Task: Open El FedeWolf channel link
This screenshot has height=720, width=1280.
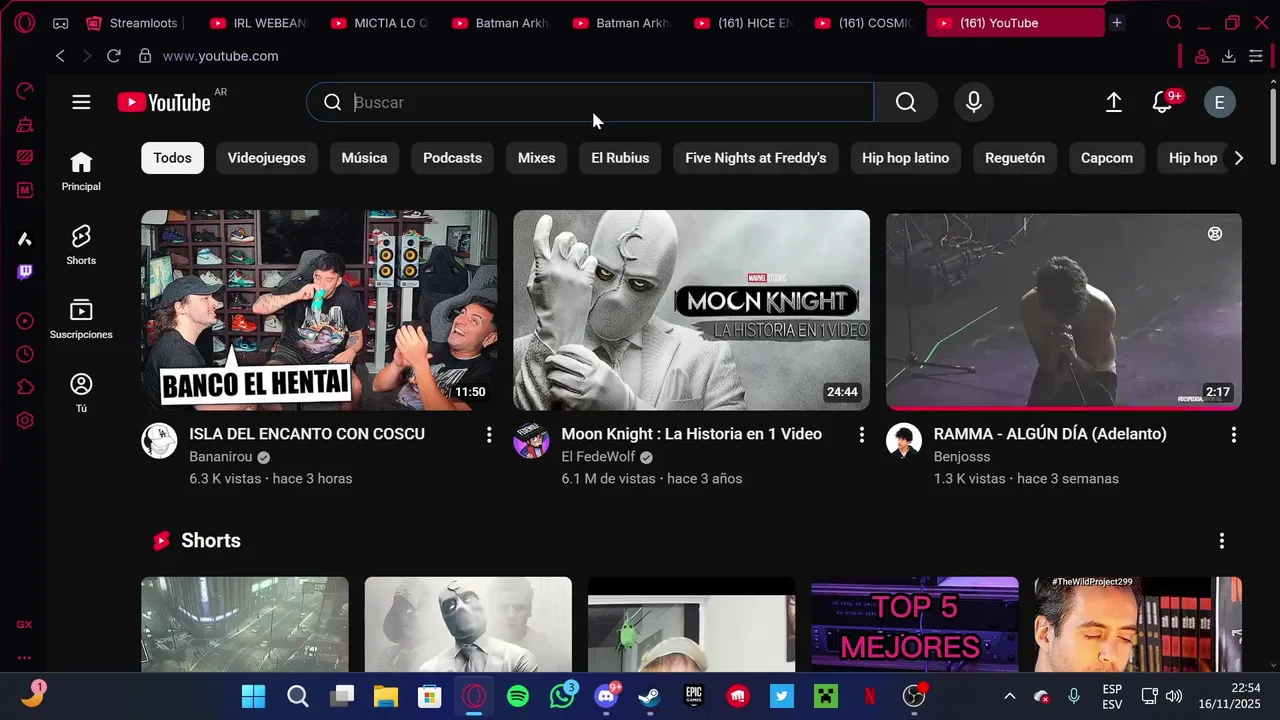Action: [x=598, y=457]
